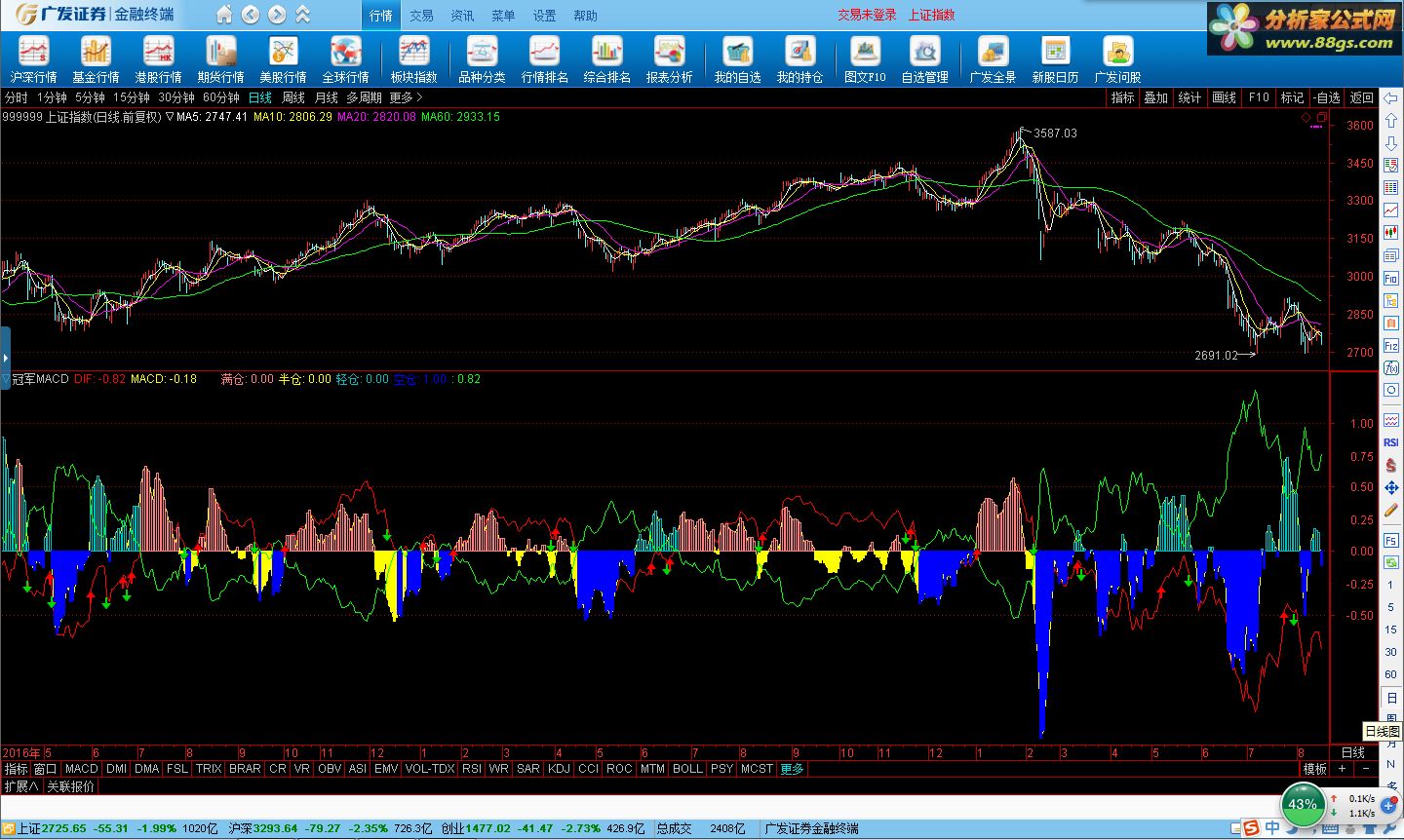Expand the left side panel handle
This screenshot has height=840, width=1404.
point(5,359)
